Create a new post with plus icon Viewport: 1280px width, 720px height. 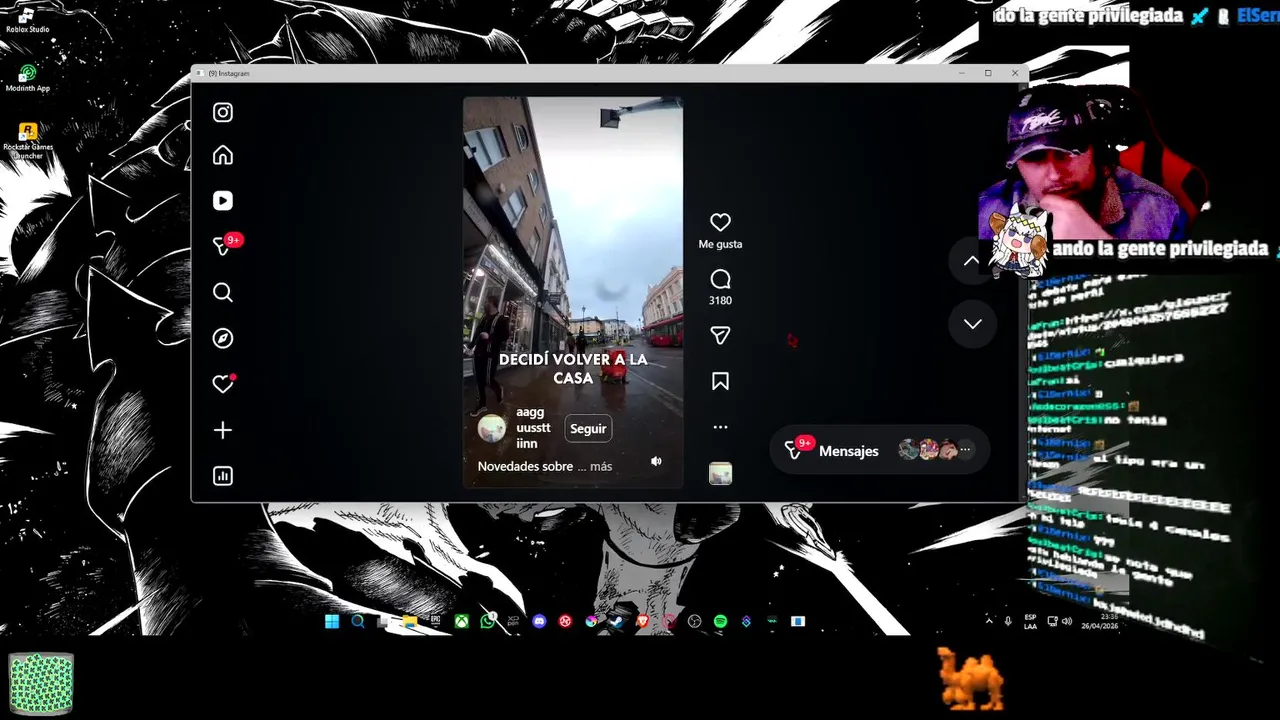[223, 430]
